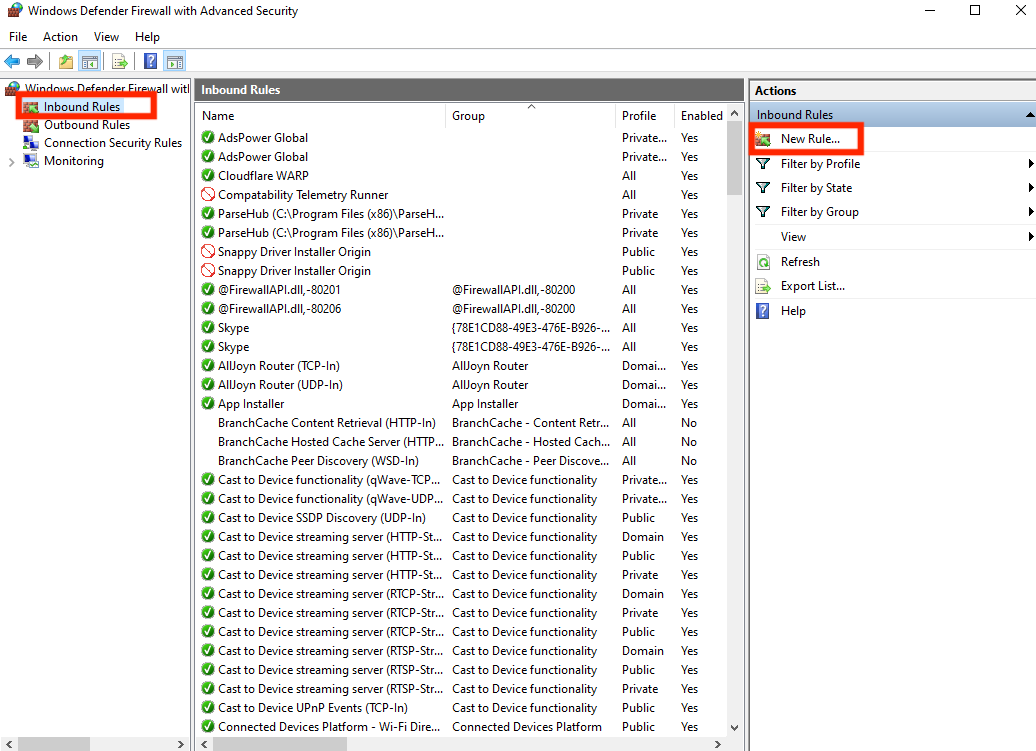Collapse the Inbound Rules actions section
The width and height of the screenshot is (1036, 751).
click(1028, 113)
